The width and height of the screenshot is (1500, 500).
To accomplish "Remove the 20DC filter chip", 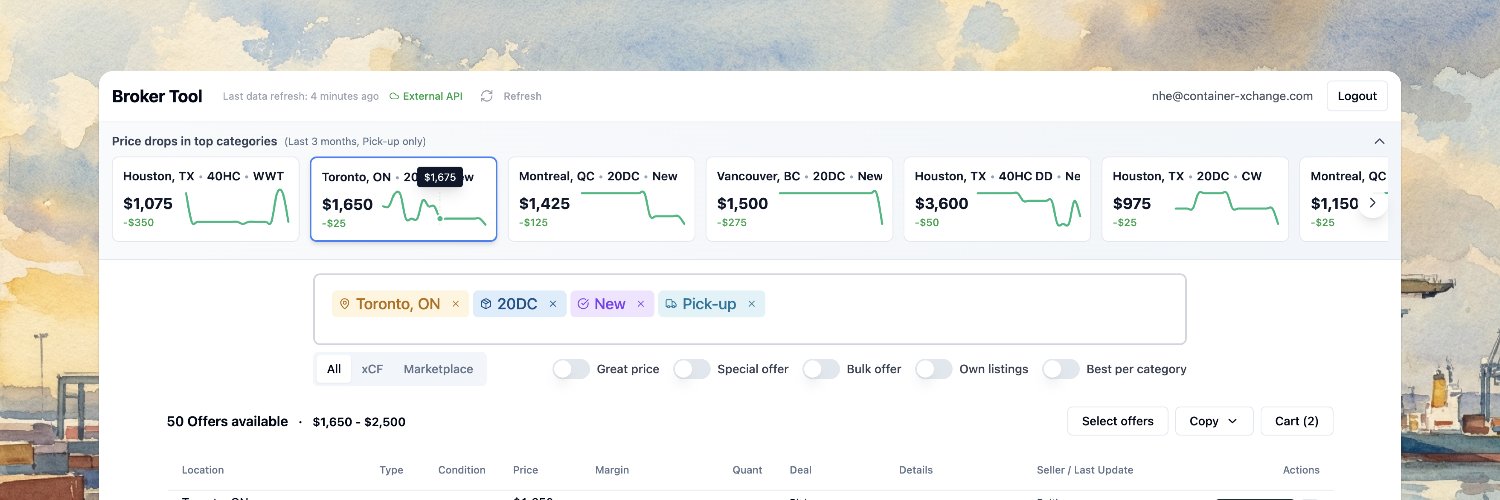I will click(552, 304).
